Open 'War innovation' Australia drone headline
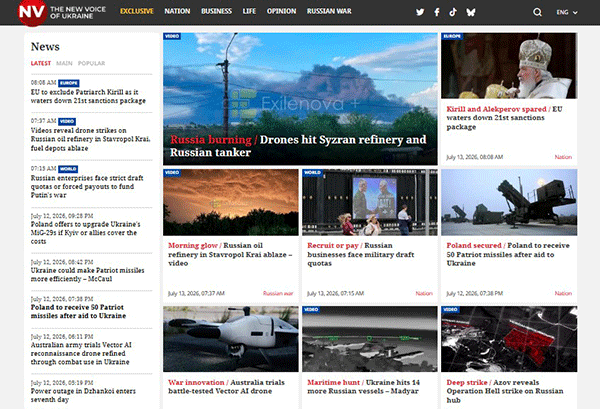This screenshot has height=409, width=600. pos(226,387)
